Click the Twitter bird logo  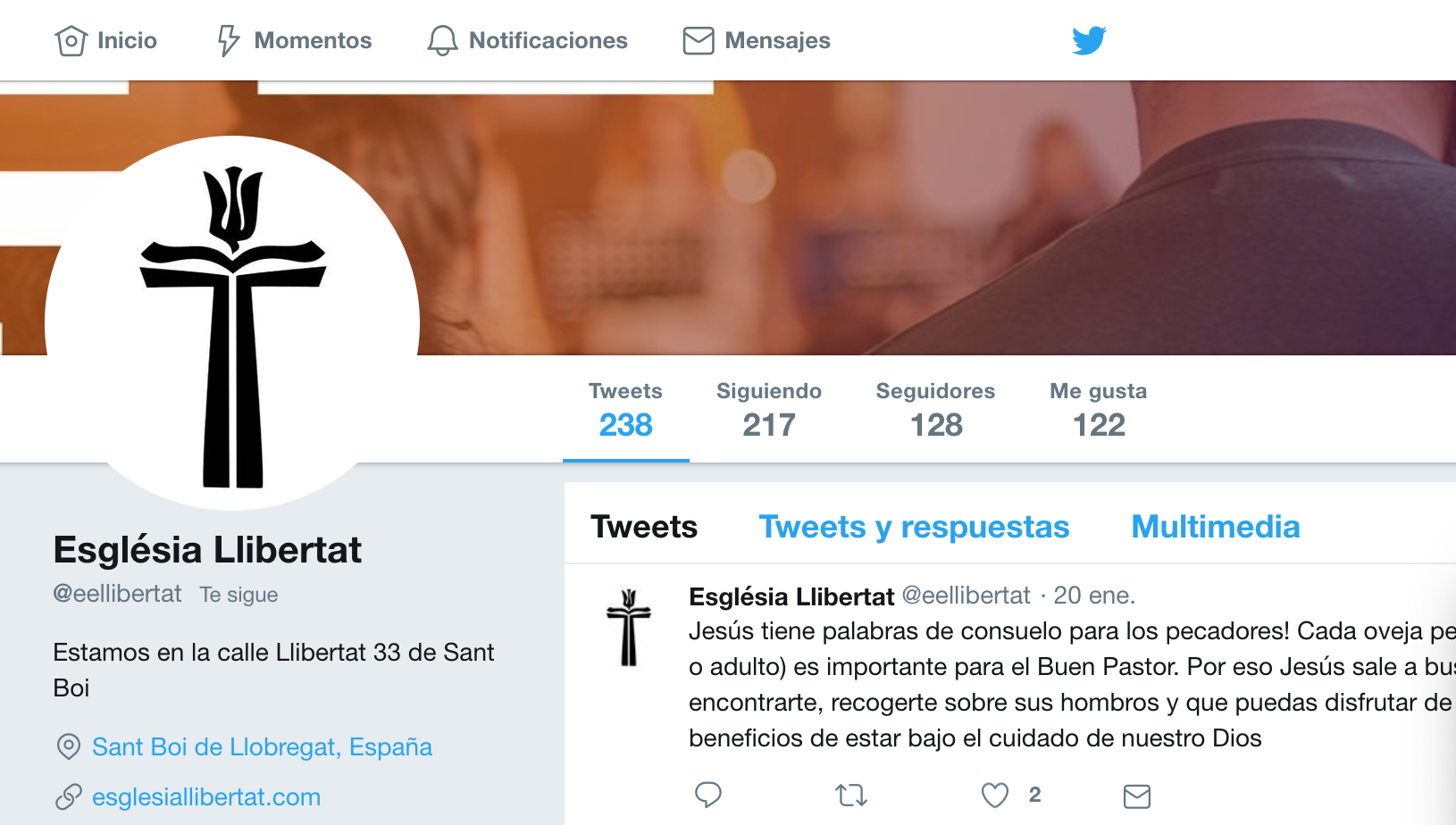[x=1089, y=41]
